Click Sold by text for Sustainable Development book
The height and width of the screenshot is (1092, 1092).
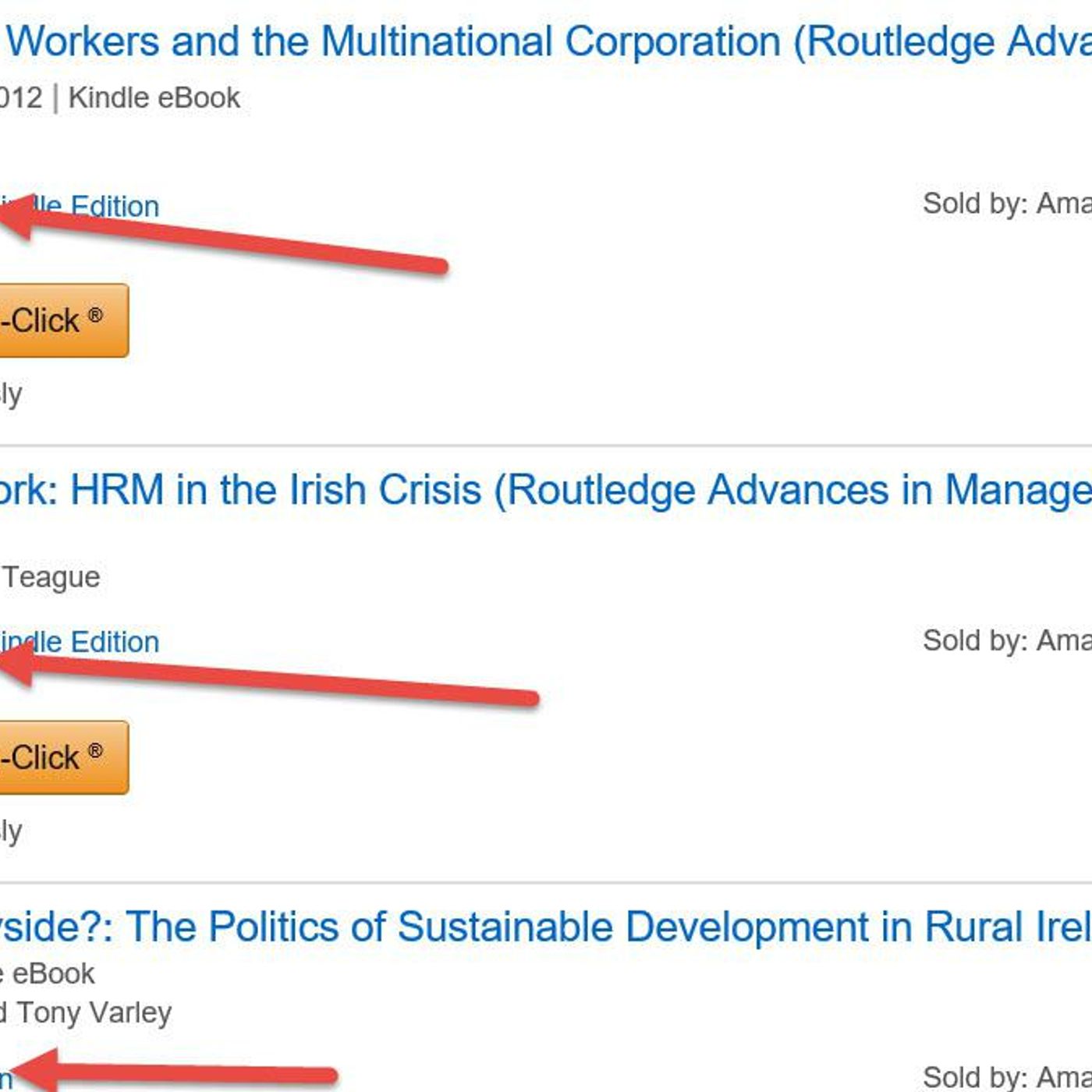click(x=1006, y=1076)
